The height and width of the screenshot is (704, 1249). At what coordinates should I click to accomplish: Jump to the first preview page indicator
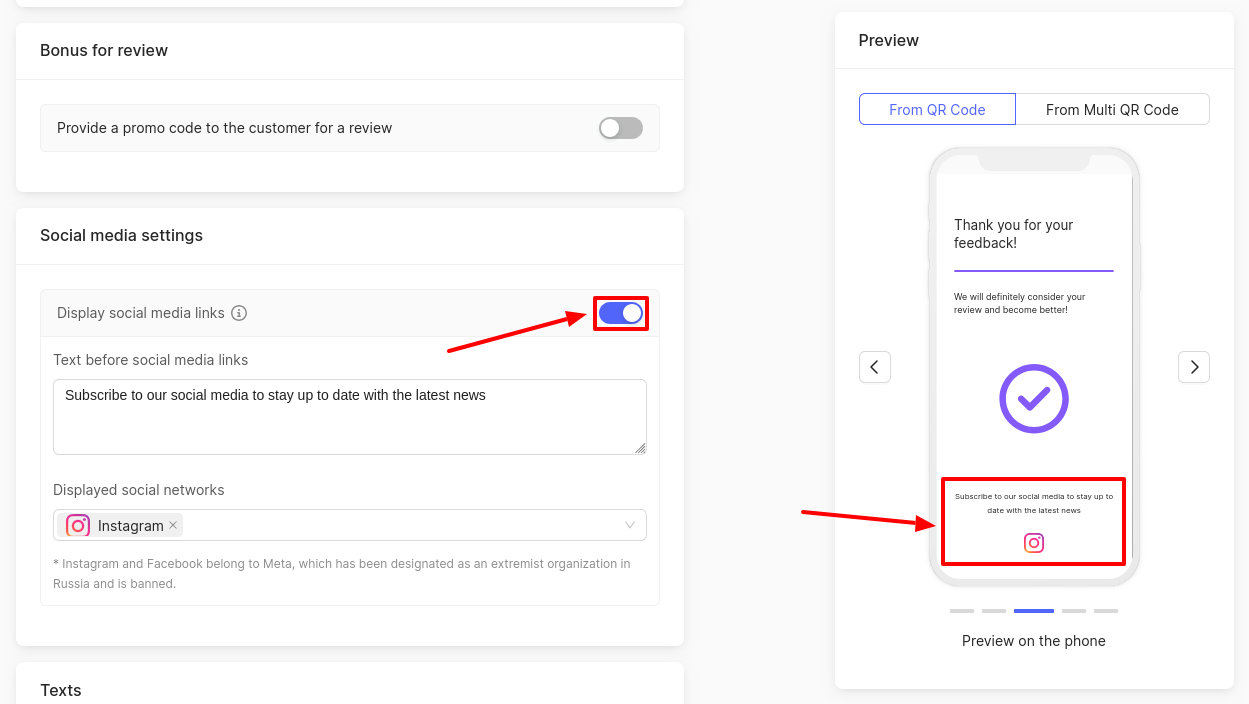click(962, 610)
